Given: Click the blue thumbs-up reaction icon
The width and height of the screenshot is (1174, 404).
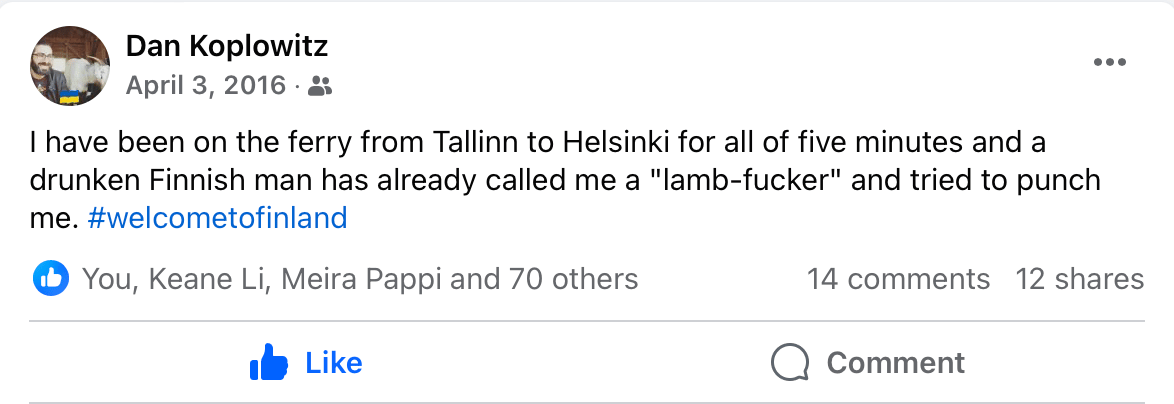Looking at the screenshot, I should point(50,278).
